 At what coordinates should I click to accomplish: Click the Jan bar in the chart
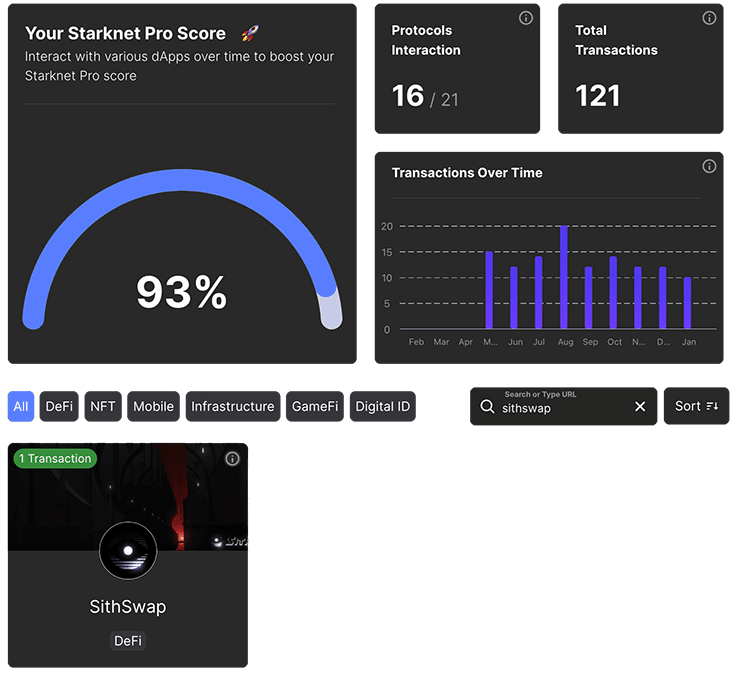tap(687, 303)
